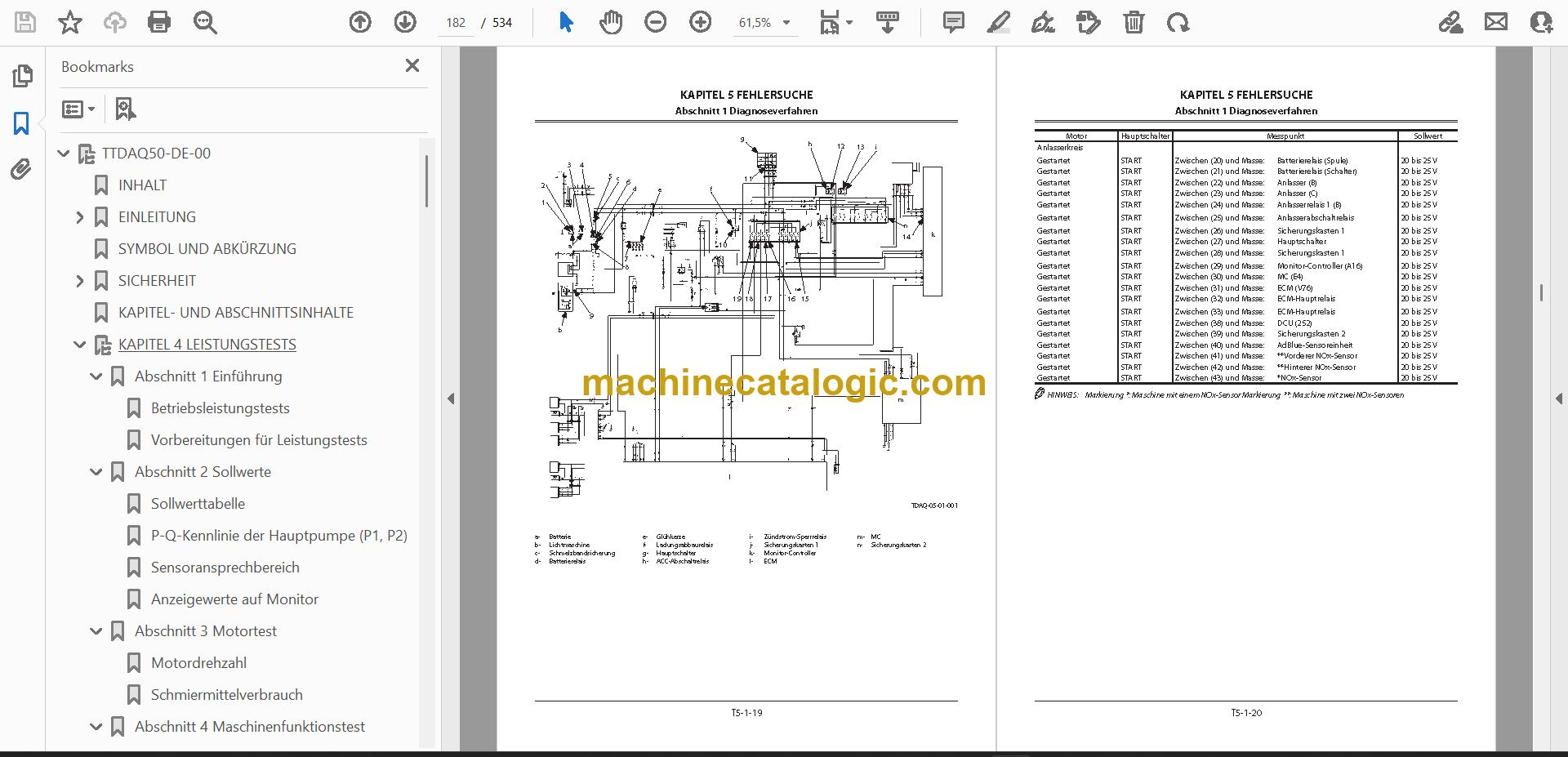This screenshot has width=1568, height=757.
Task: Open the highlight pen tool
Action: (x=998, y=22)
